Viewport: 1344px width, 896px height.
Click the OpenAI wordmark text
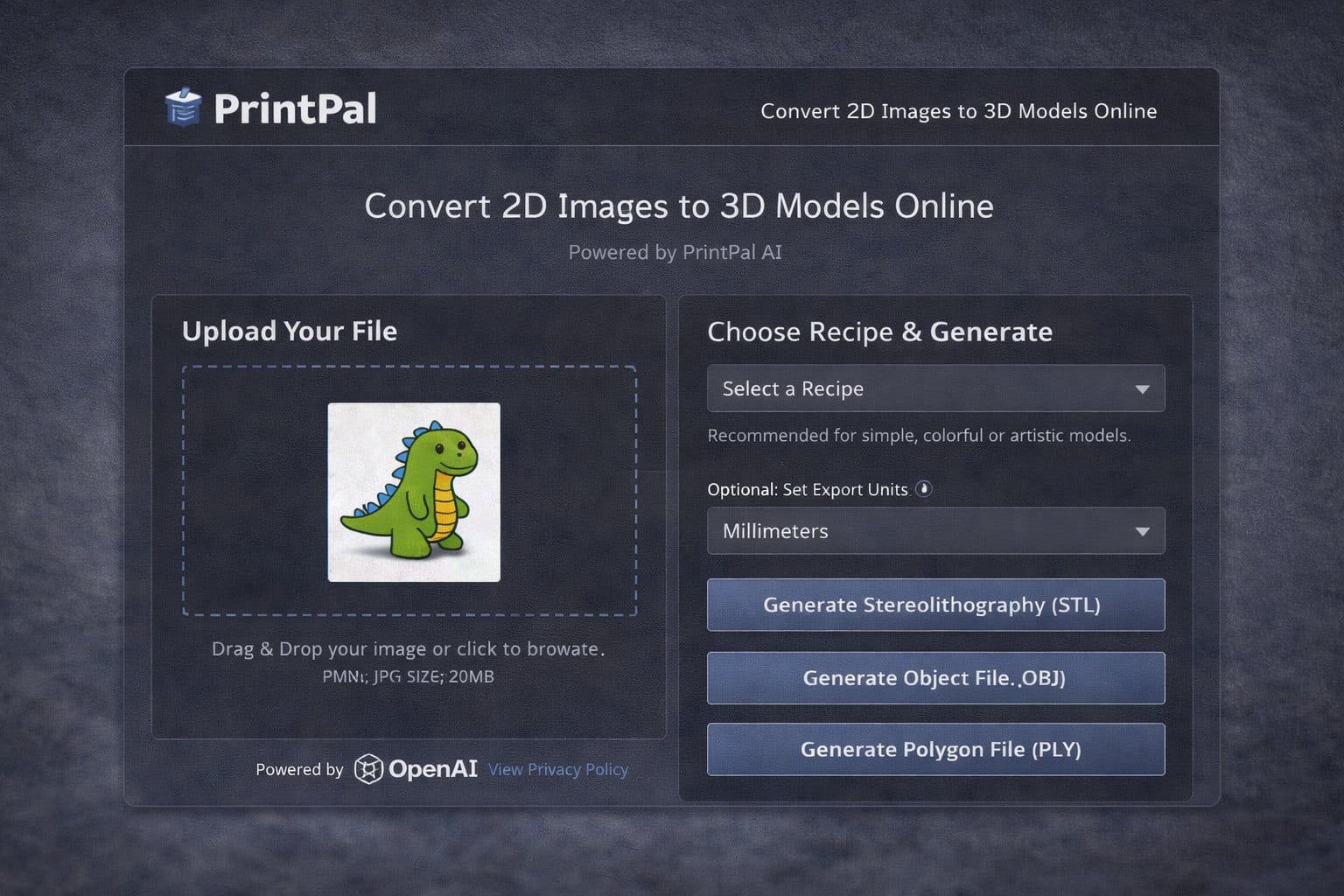coord(433,769)
